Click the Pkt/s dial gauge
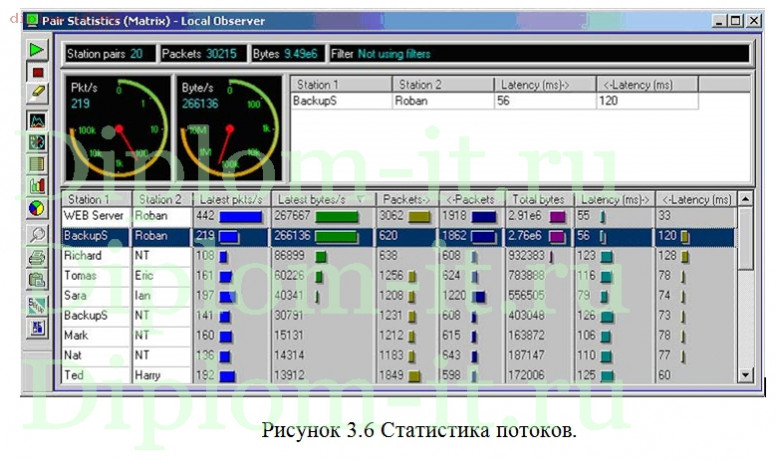Image resolution: width=776 pixels, height=460 pixels. [x=118, y=128]
